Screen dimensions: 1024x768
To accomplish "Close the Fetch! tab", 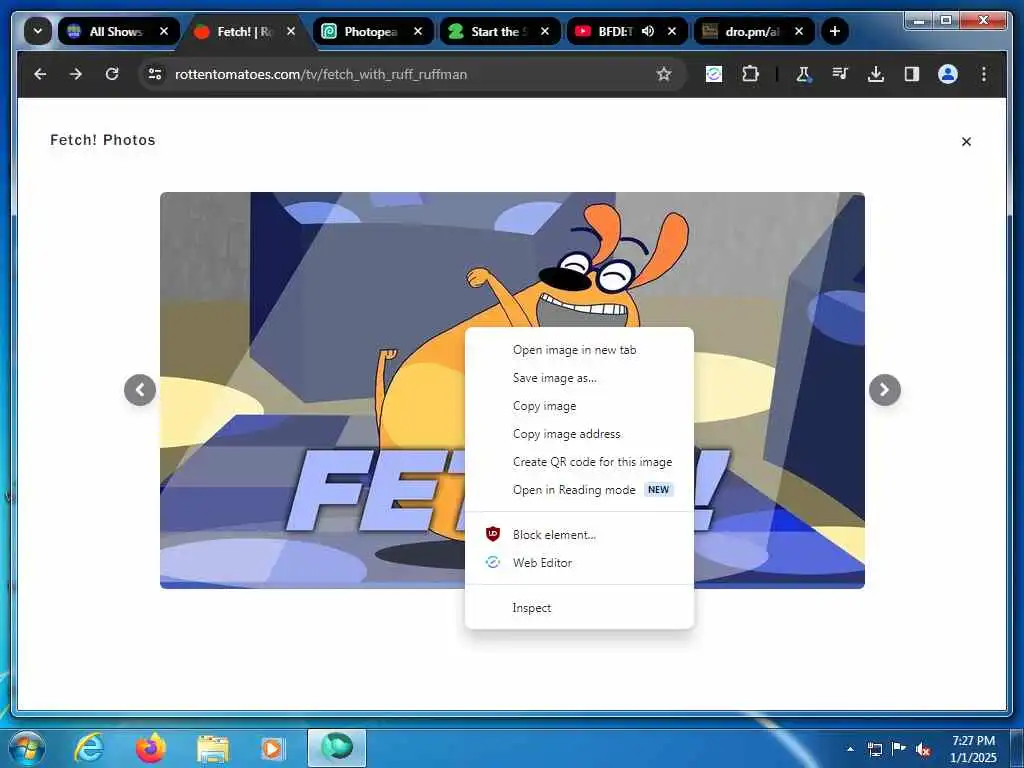I will [291, 31].
